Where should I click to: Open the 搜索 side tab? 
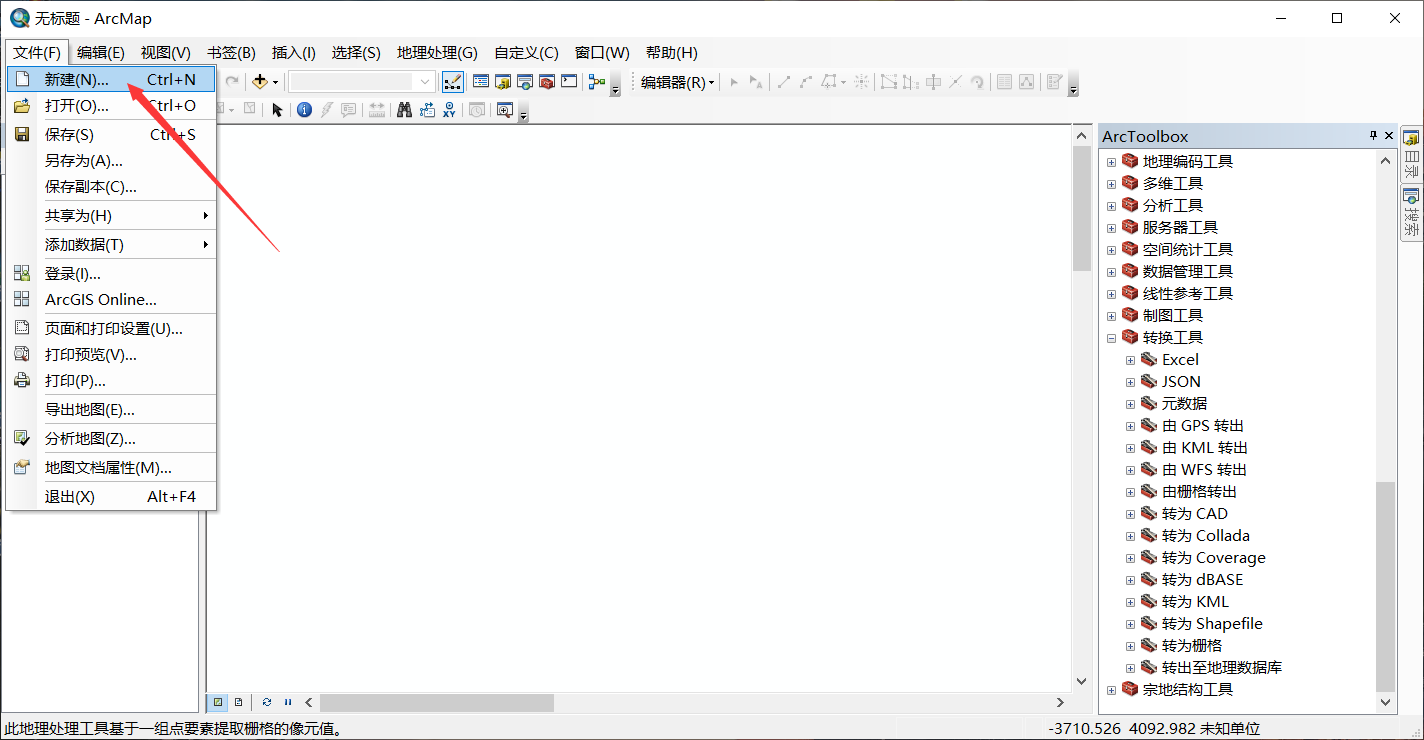click(1411, 213)
